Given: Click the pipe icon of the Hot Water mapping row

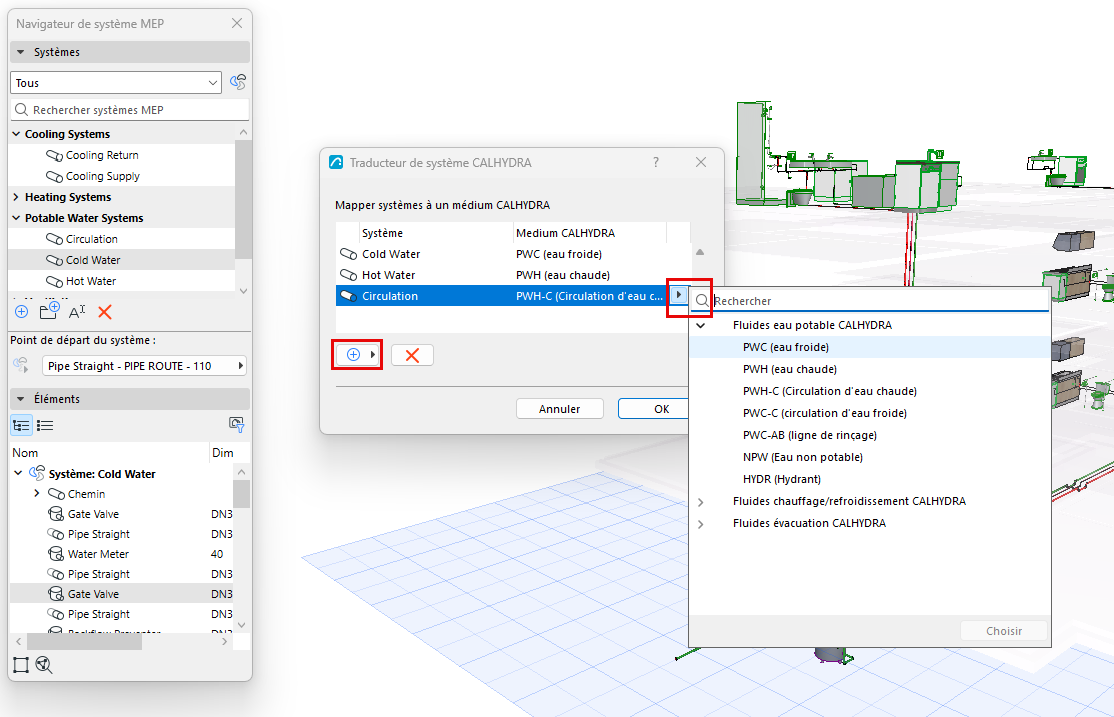Looking at the screenshot, I should 348,275.
